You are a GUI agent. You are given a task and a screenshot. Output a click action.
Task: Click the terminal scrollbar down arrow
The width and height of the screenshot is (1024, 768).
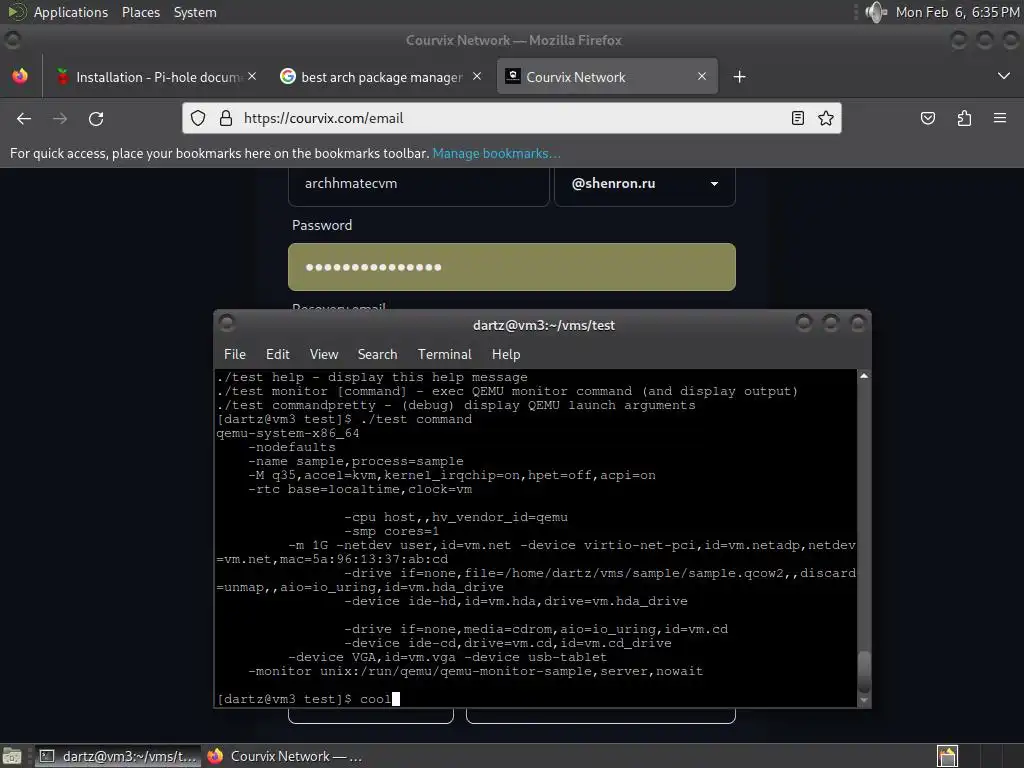pyautogui.click(x=864, y=700)
